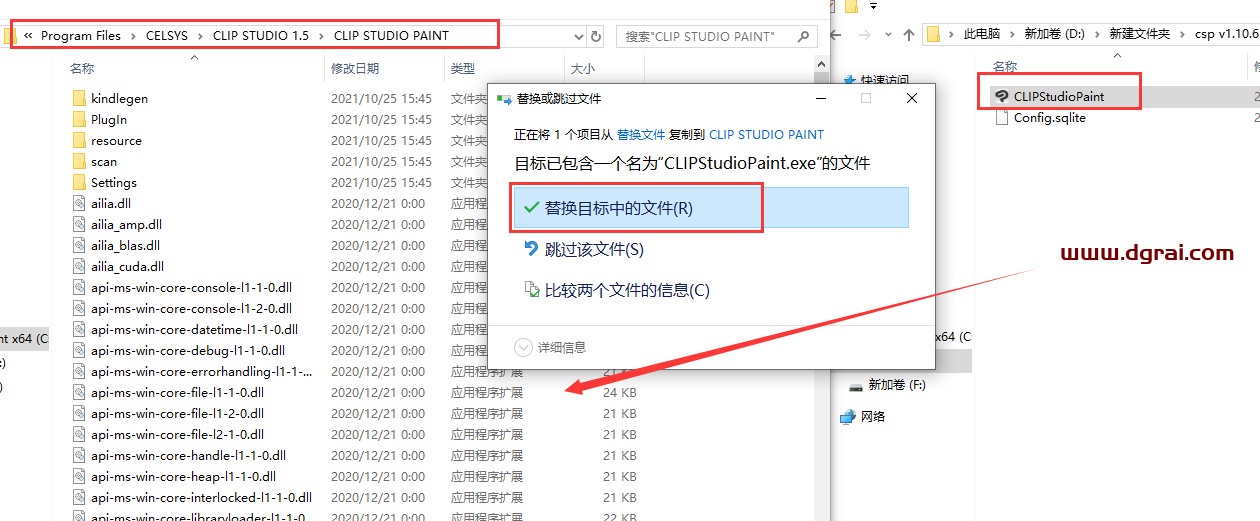Click folder icon in right window title bar
This screenshot has width=1260, height=521.
tap(851, 5)
